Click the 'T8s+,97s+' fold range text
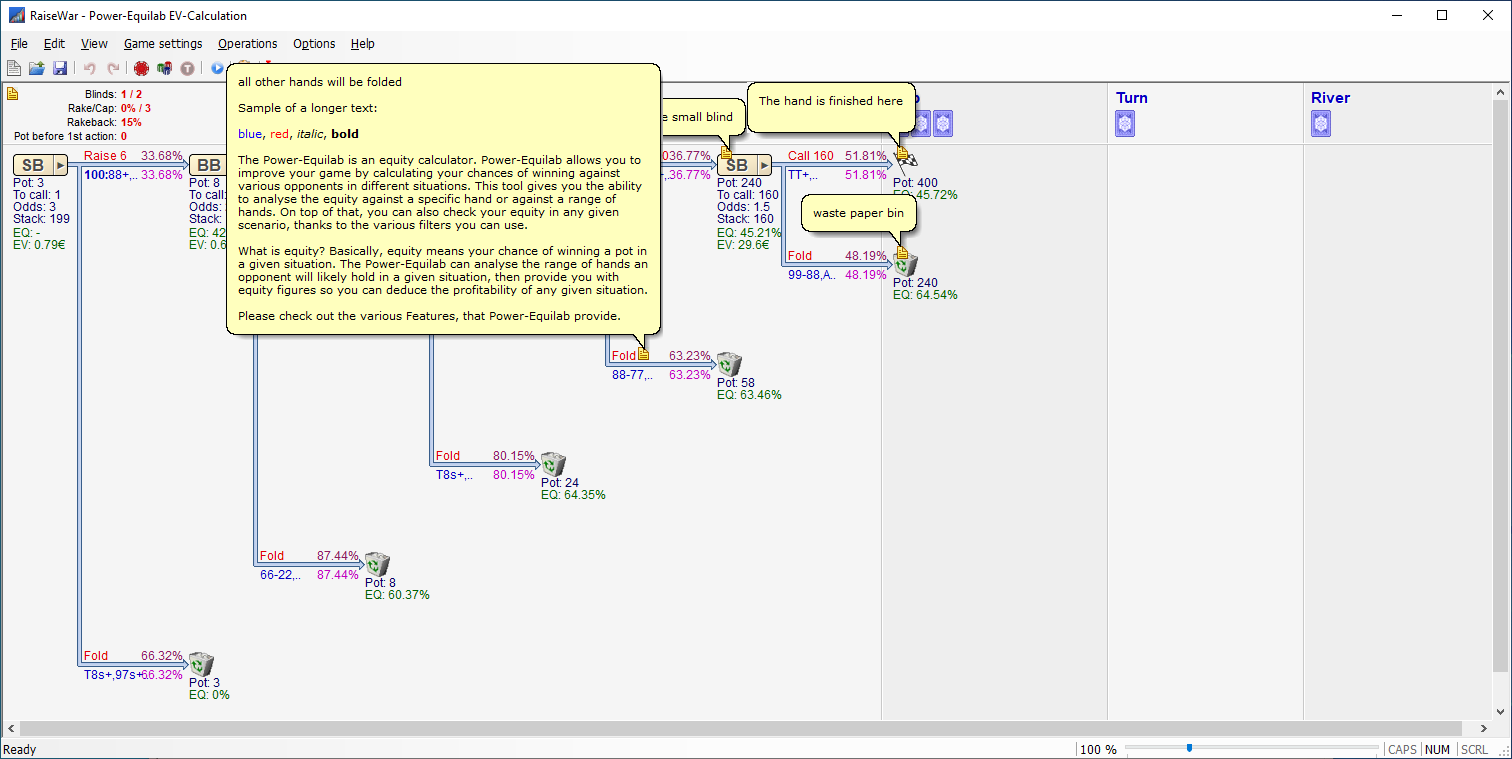 [x=112, y=675]
